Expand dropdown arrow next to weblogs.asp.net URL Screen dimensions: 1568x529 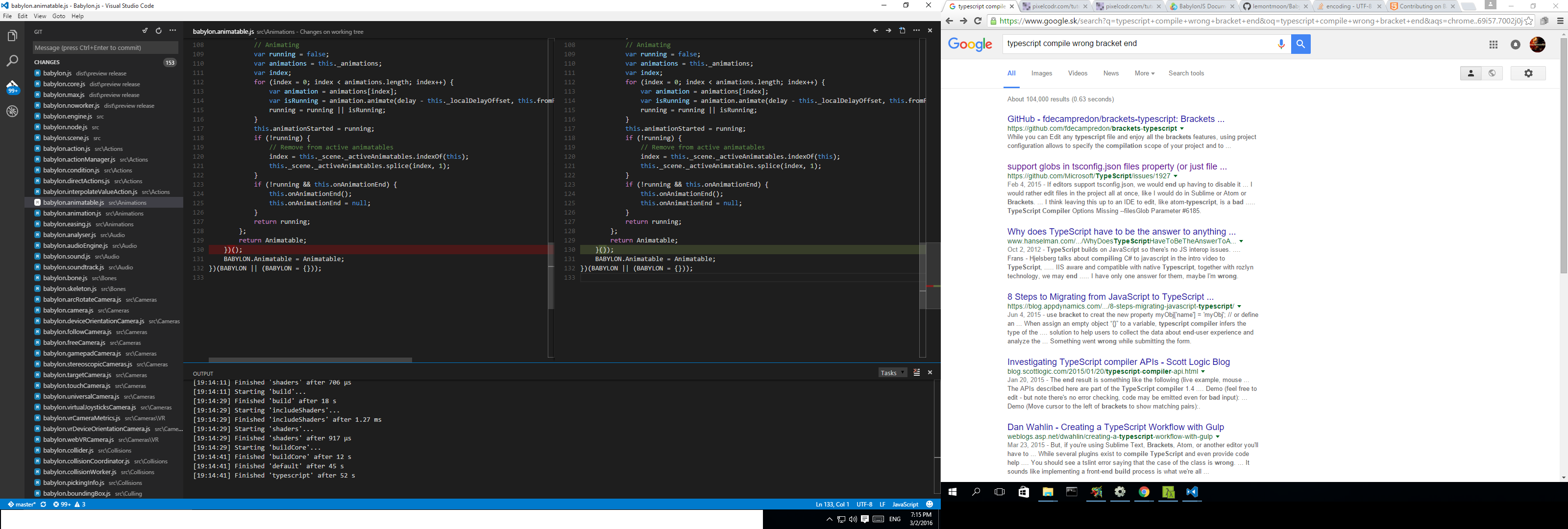[x=1217, y=437]
